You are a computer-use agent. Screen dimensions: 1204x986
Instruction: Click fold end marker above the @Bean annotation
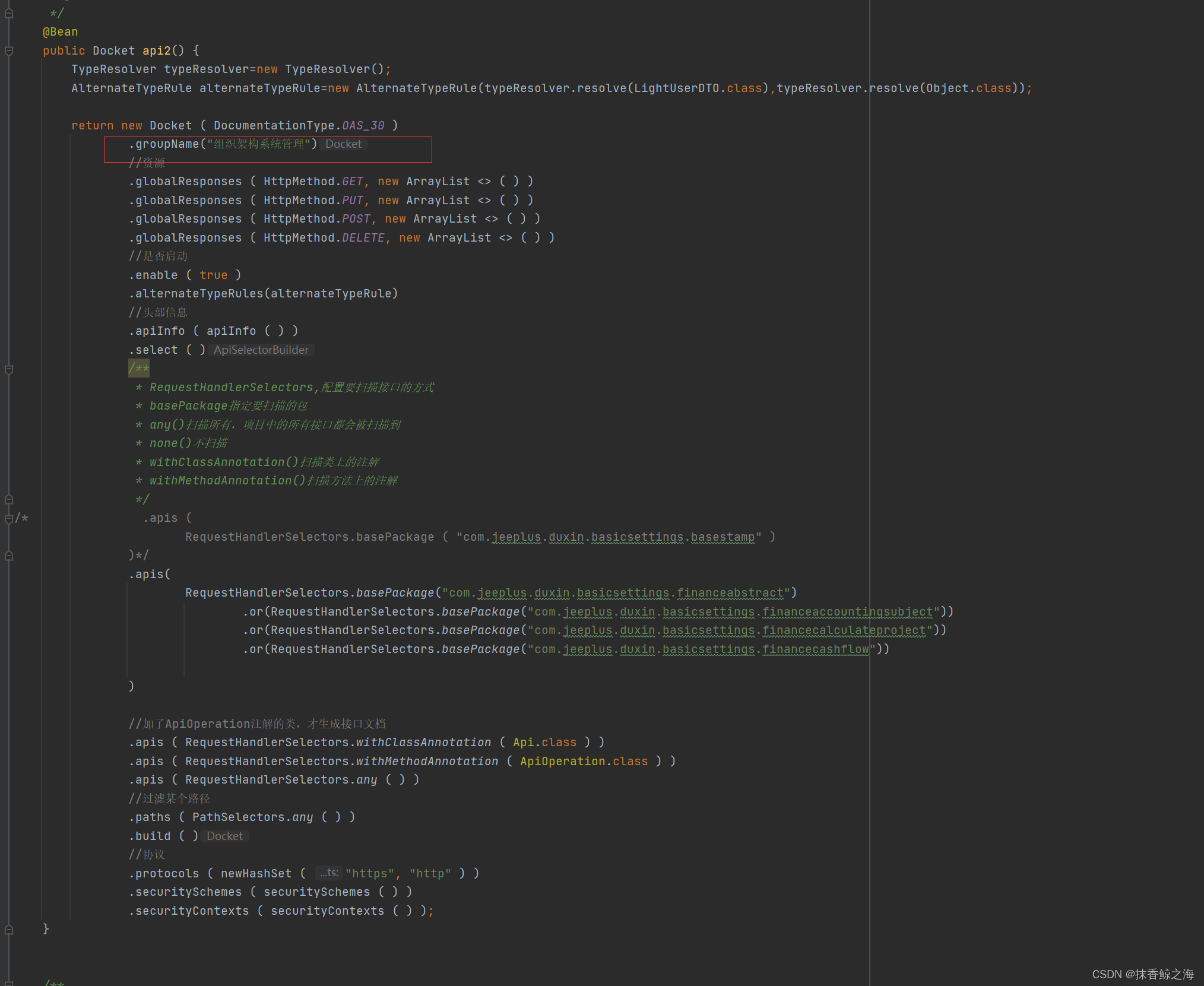(9, 13)
